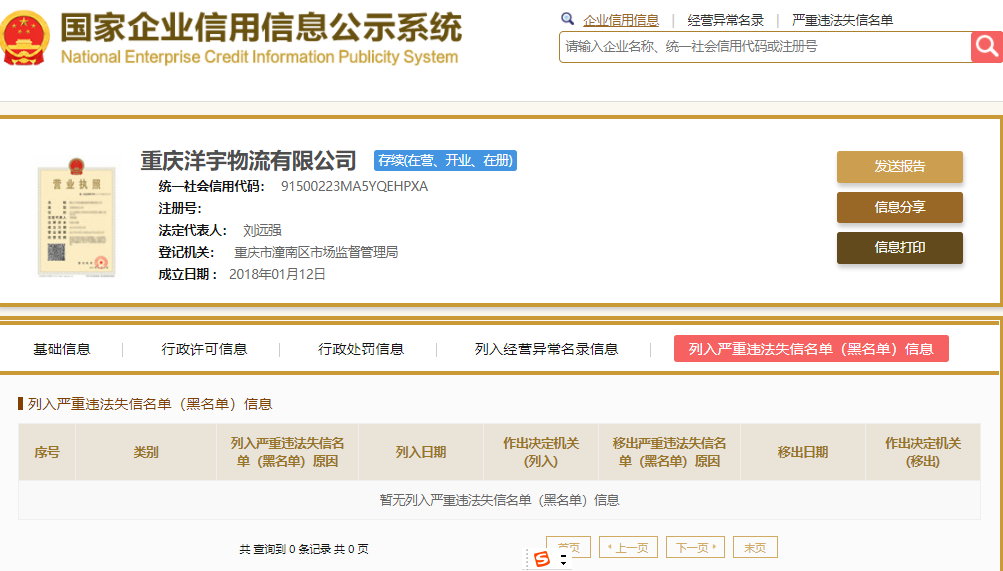
Task: Select 企业信用信息 search category
Action: 620,20
